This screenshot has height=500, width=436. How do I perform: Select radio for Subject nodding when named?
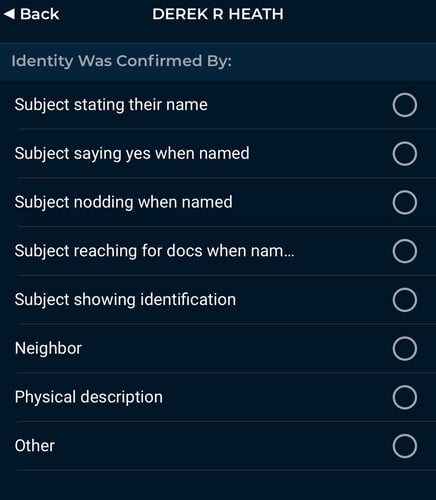coord(405,202)
